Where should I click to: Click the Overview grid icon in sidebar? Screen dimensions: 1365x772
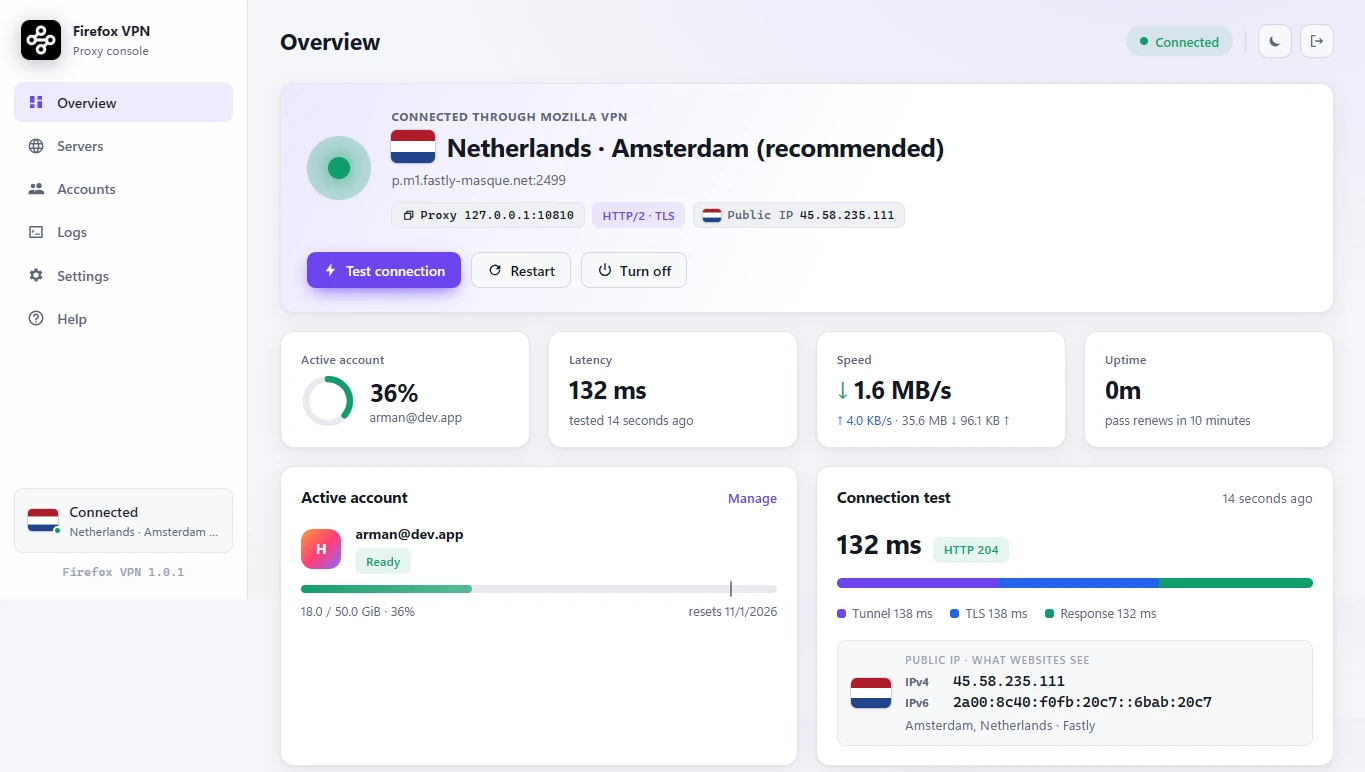tap(36, 102)
